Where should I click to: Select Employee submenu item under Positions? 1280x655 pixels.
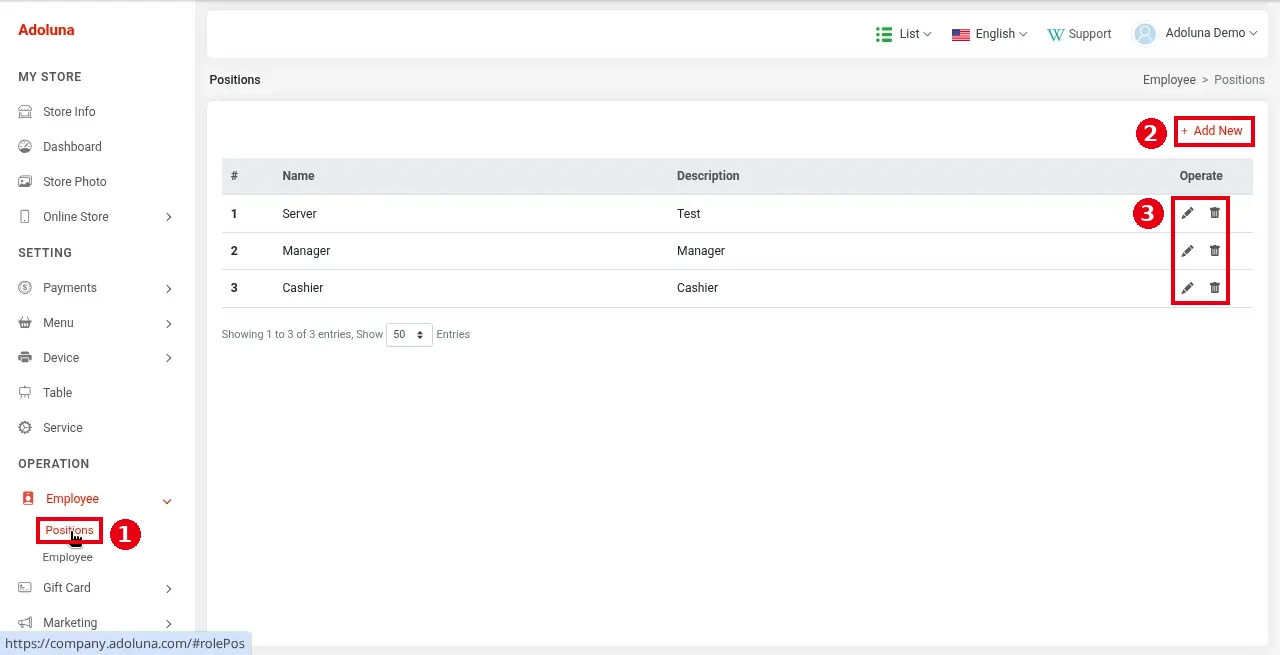tap(67, 558)
